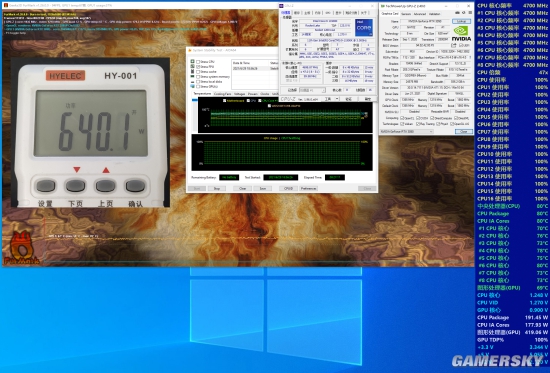This screenshot has height=373, width=550.
Task: Open the CPU-Z processor selection dropdown
Action: tap(312, 90)
